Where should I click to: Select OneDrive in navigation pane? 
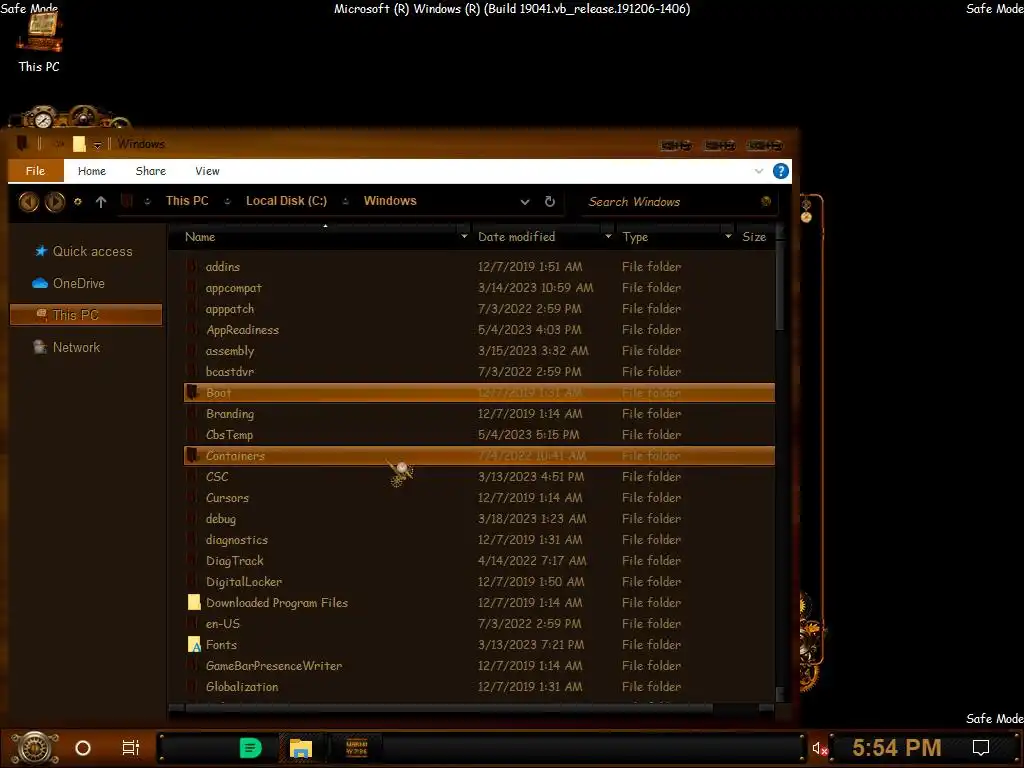(86, 283)
